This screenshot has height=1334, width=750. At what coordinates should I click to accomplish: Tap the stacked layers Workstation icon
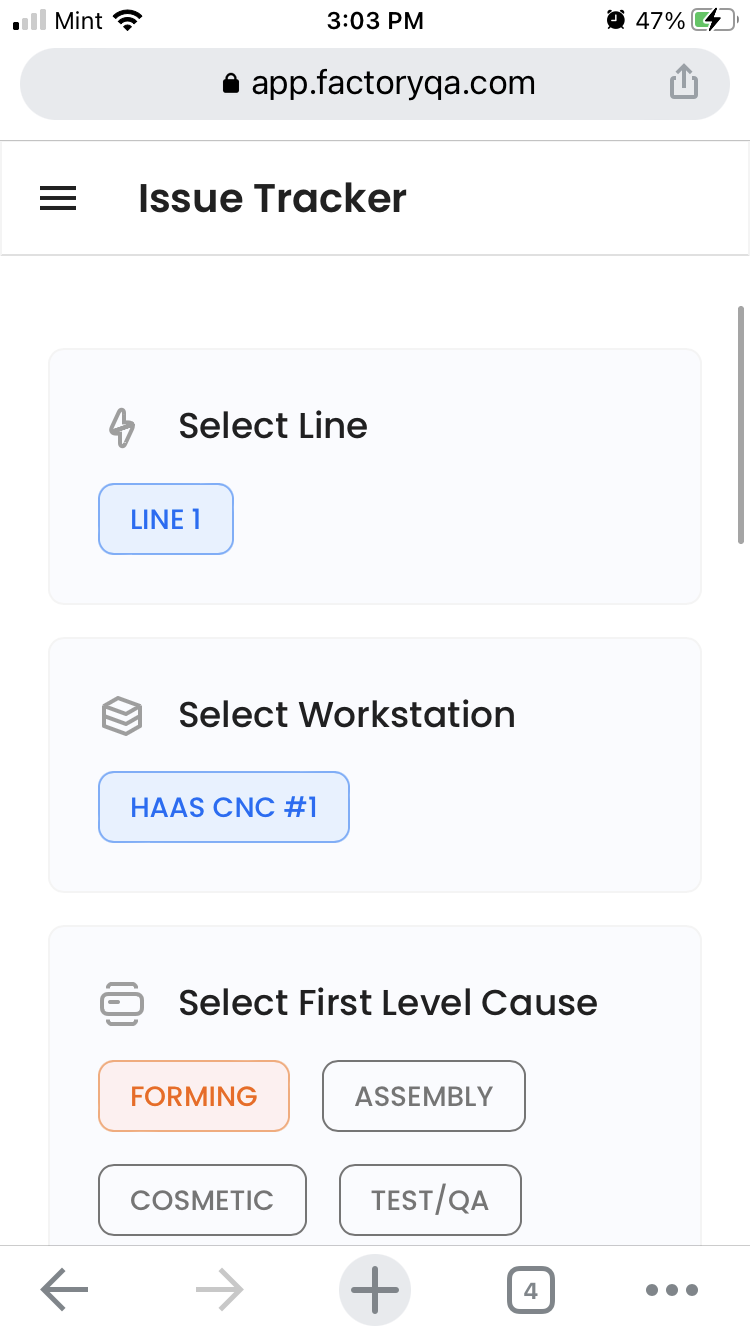tap(122, 715)
